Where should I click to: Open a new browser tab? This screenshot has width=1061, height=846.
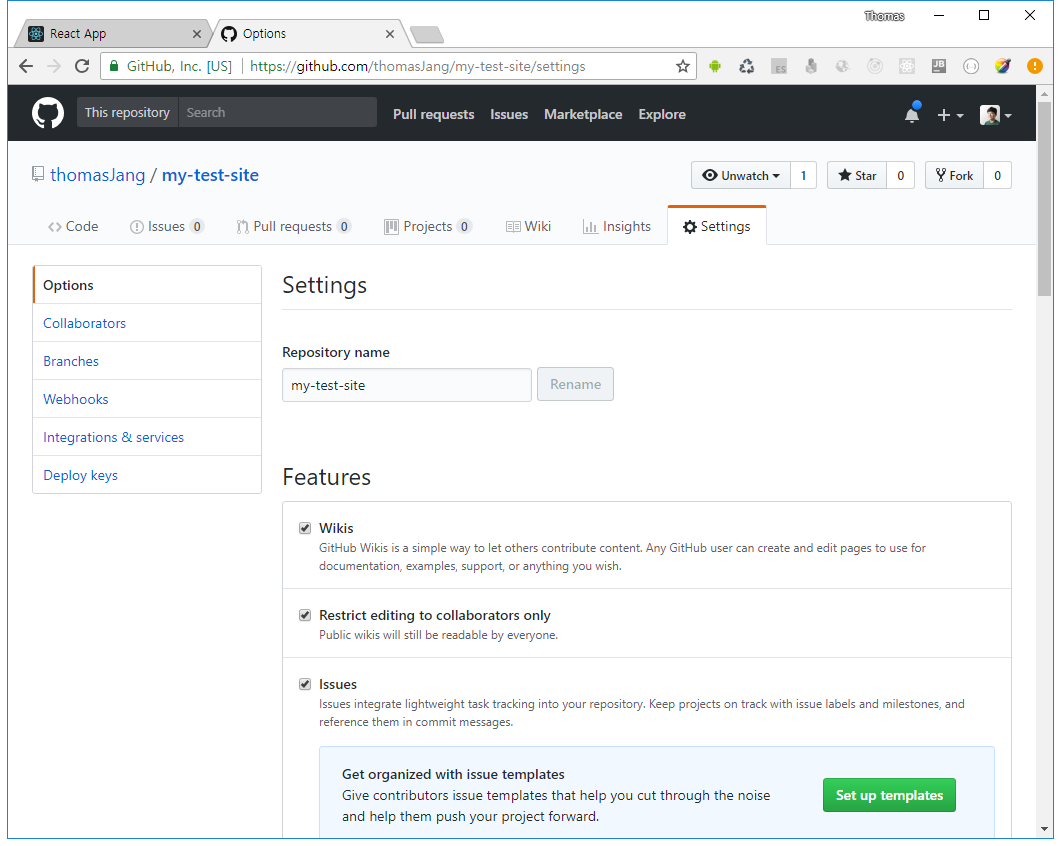coord(426,35)
